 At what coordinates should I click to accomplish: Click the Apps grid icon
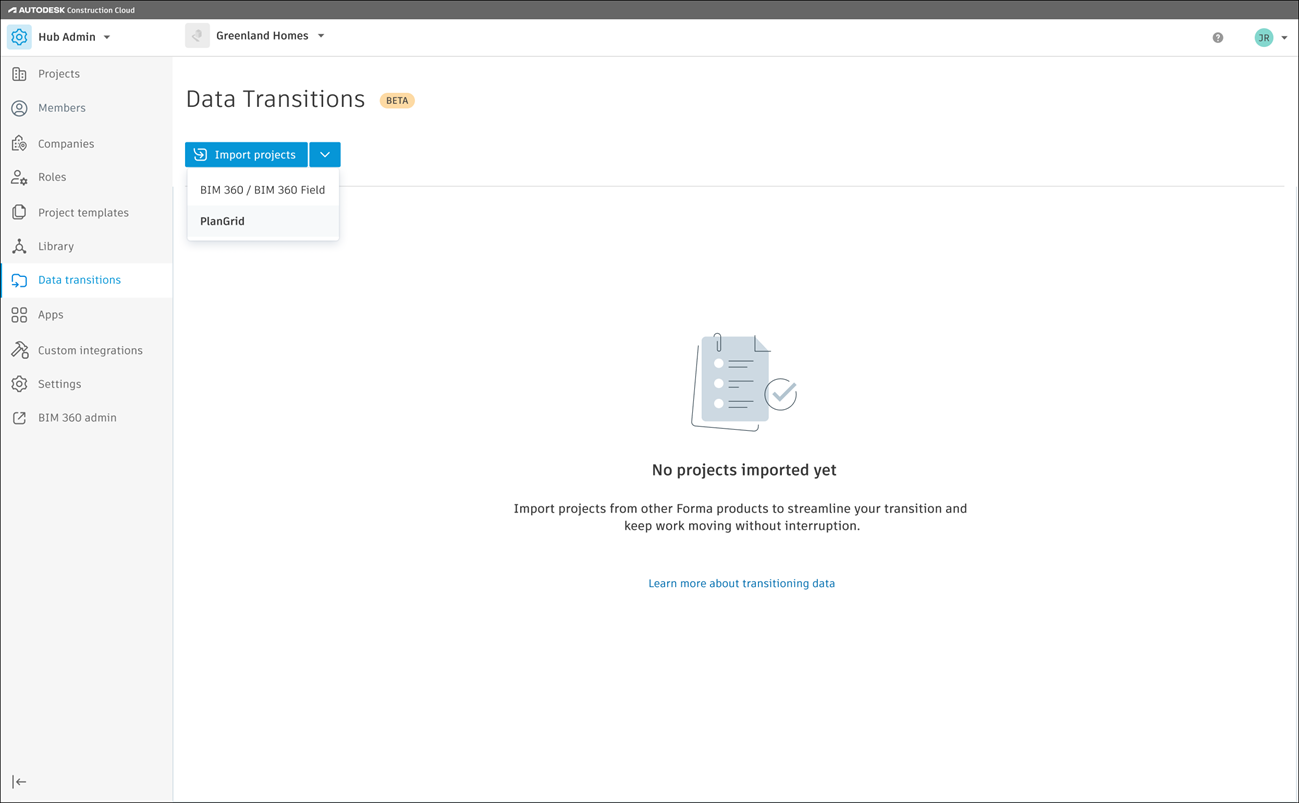pos(19,315)
